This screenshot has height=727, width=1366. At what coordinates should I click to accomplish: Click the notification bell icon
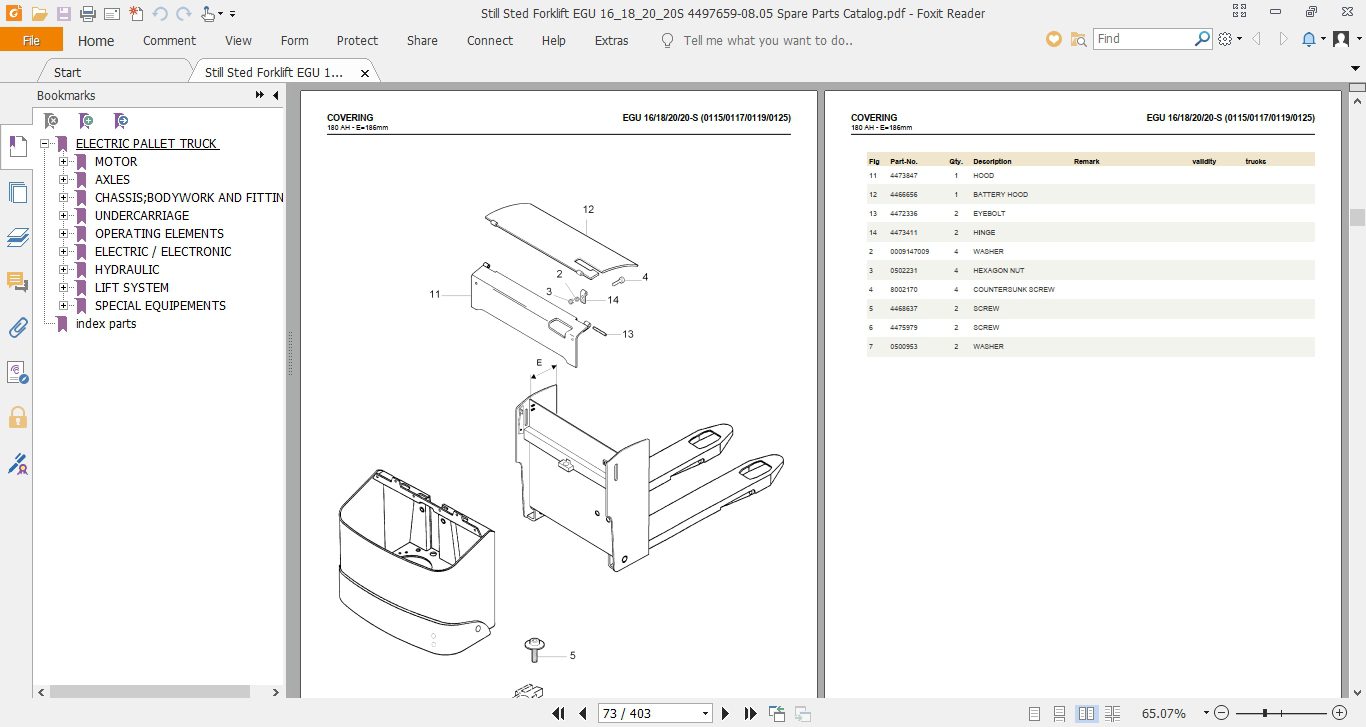(1309, 39)
